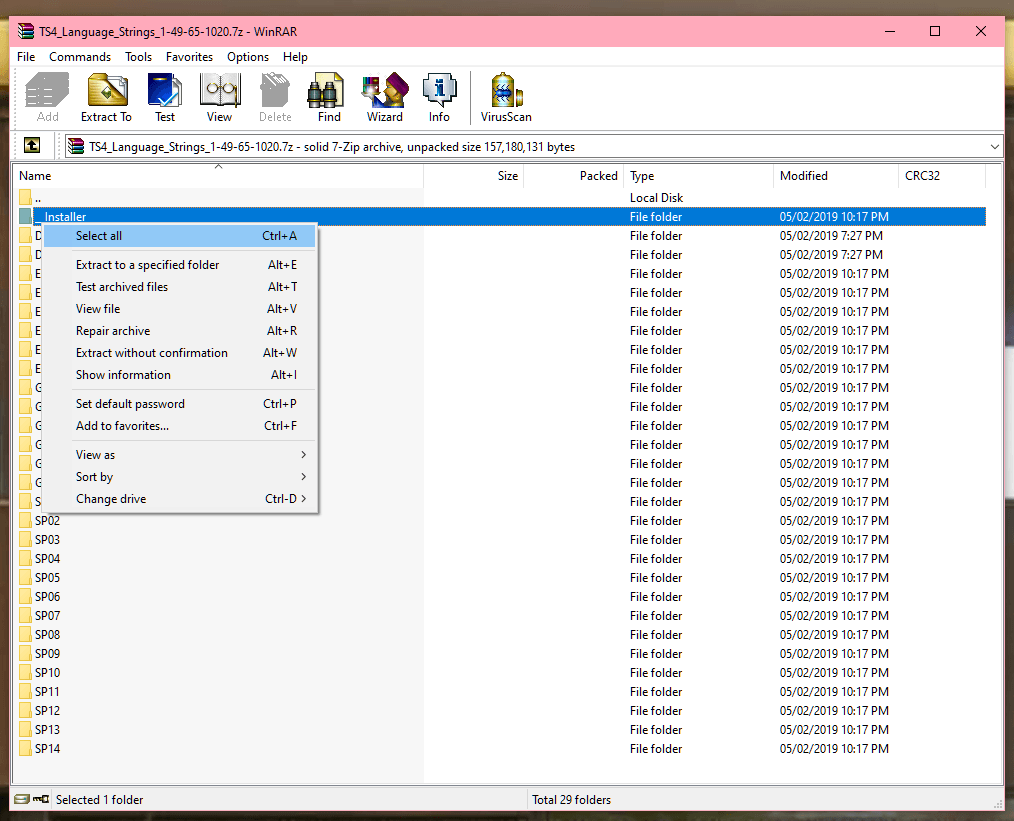The width and height of the screenshot is (1014, 821).
Task: Sort list by Packed column header
Action: click(574, 176)
